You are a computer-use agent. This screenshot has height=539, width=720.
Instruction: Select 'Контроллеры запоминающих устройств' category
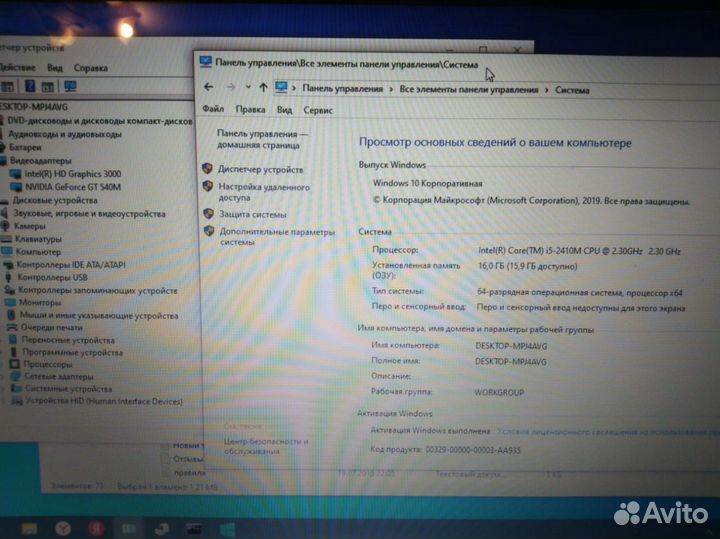[97, 290]
